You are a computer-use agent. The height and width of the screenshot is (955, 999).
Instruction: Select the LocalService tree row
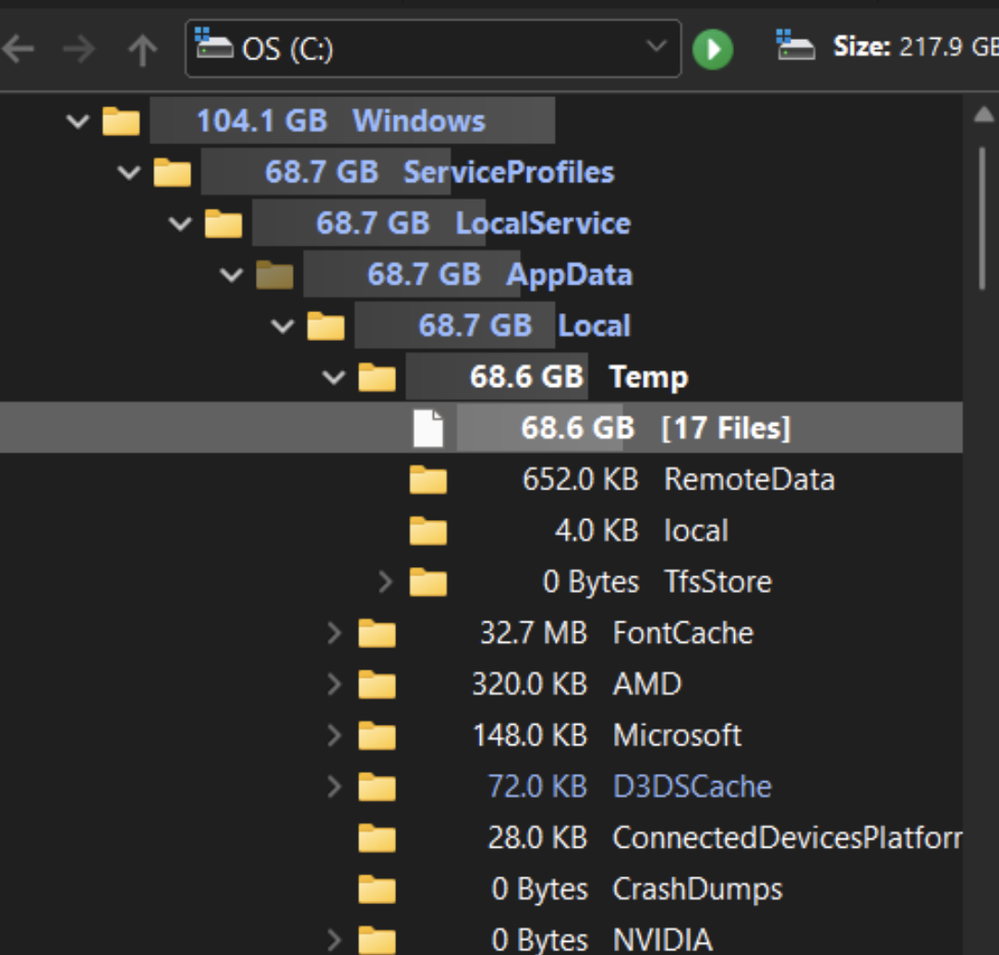[x=481, y=223]
